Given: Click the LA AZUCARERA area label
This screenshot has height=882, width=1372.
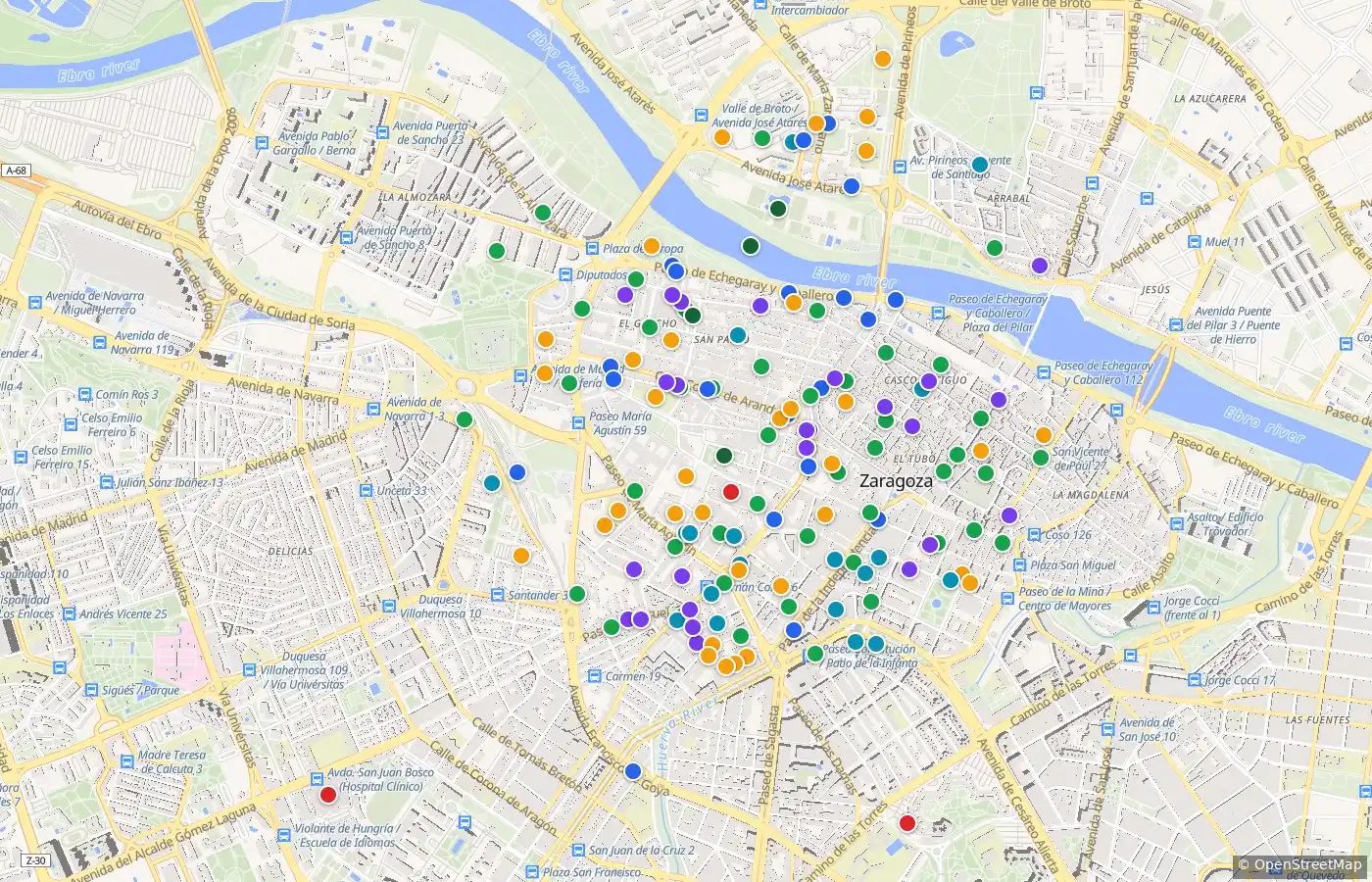Looking at the screenshot, I should point(1210,99).
